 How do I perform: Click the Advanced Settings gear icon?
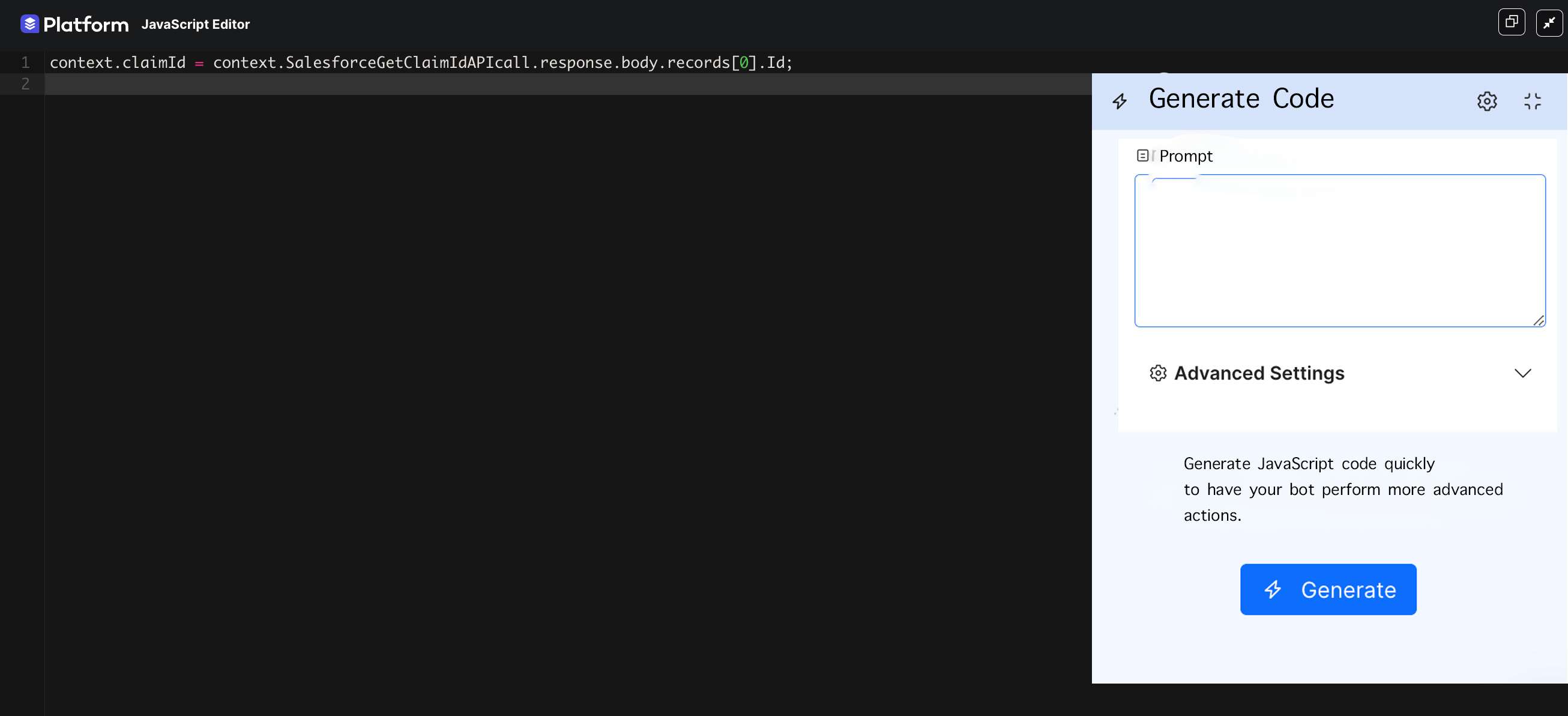click(x=1157, y=373)
